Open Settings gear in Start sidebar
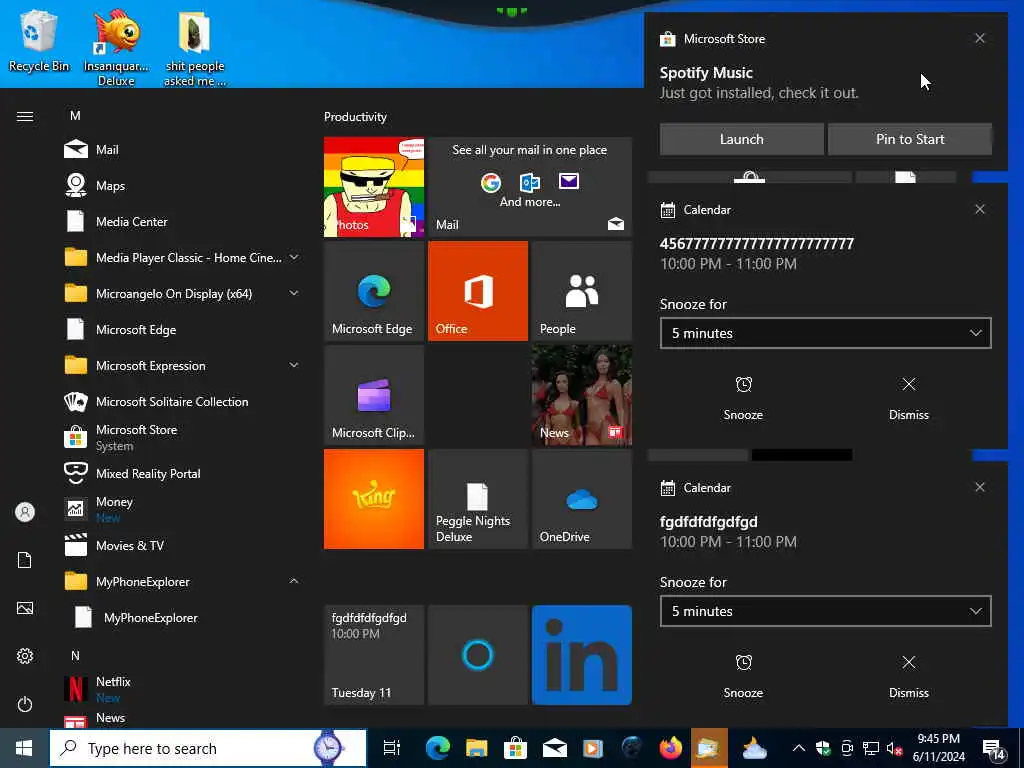This screenshot has height=768, width=1024. (x=25, y=656)
